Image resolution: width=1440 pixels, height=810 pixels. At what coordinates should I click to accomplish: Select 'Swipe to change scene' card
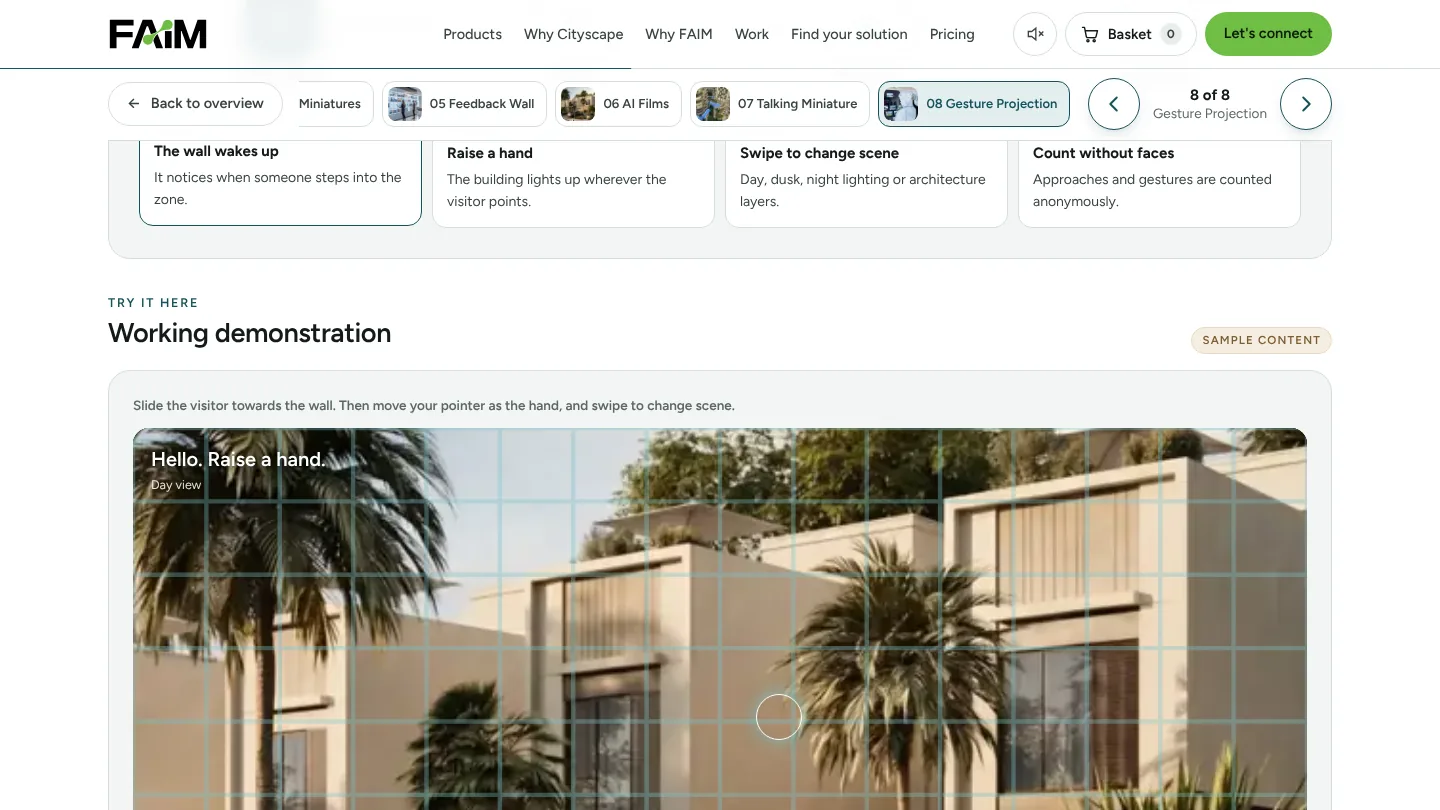[x=866, y=184]
